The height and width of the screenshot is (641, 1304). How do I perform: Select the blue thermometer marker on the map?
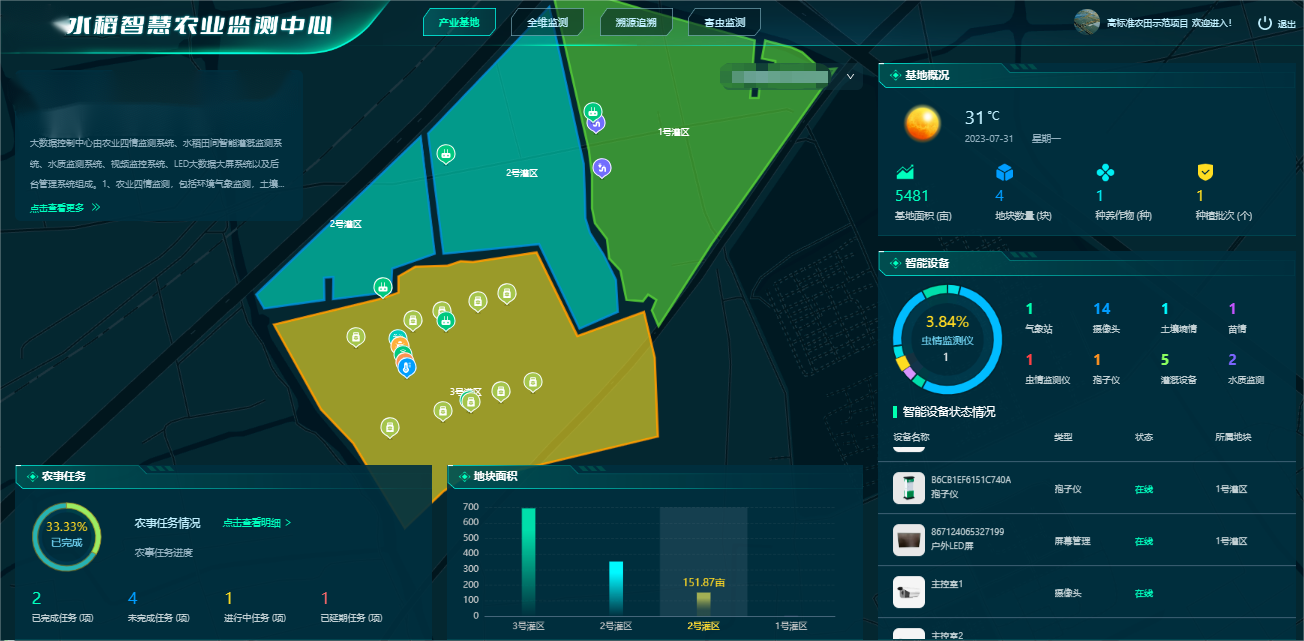pyautogui.click(x=406, y=367)
